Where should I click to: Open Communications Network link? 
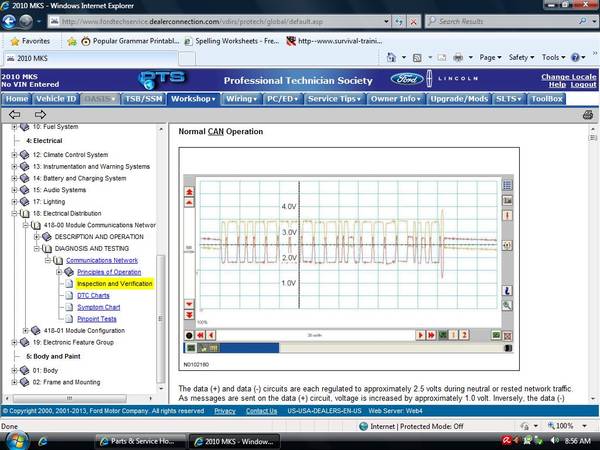click(102, 260)
